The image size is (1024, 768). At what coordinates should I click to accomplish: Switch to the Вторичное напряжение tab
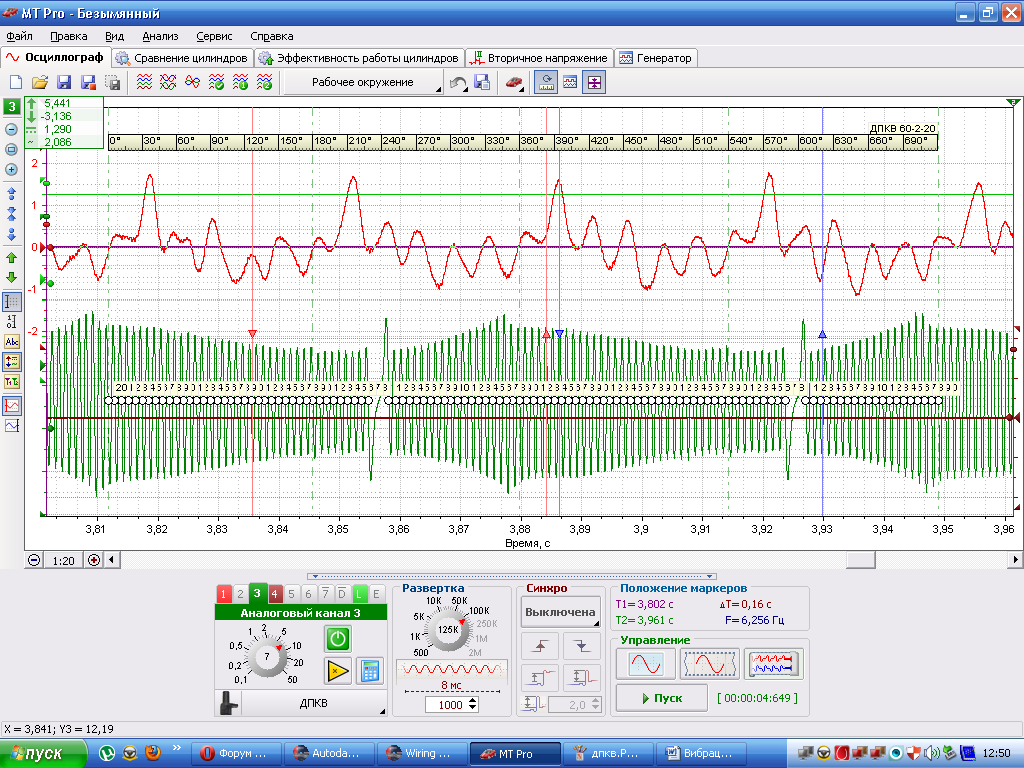[539, 58]
